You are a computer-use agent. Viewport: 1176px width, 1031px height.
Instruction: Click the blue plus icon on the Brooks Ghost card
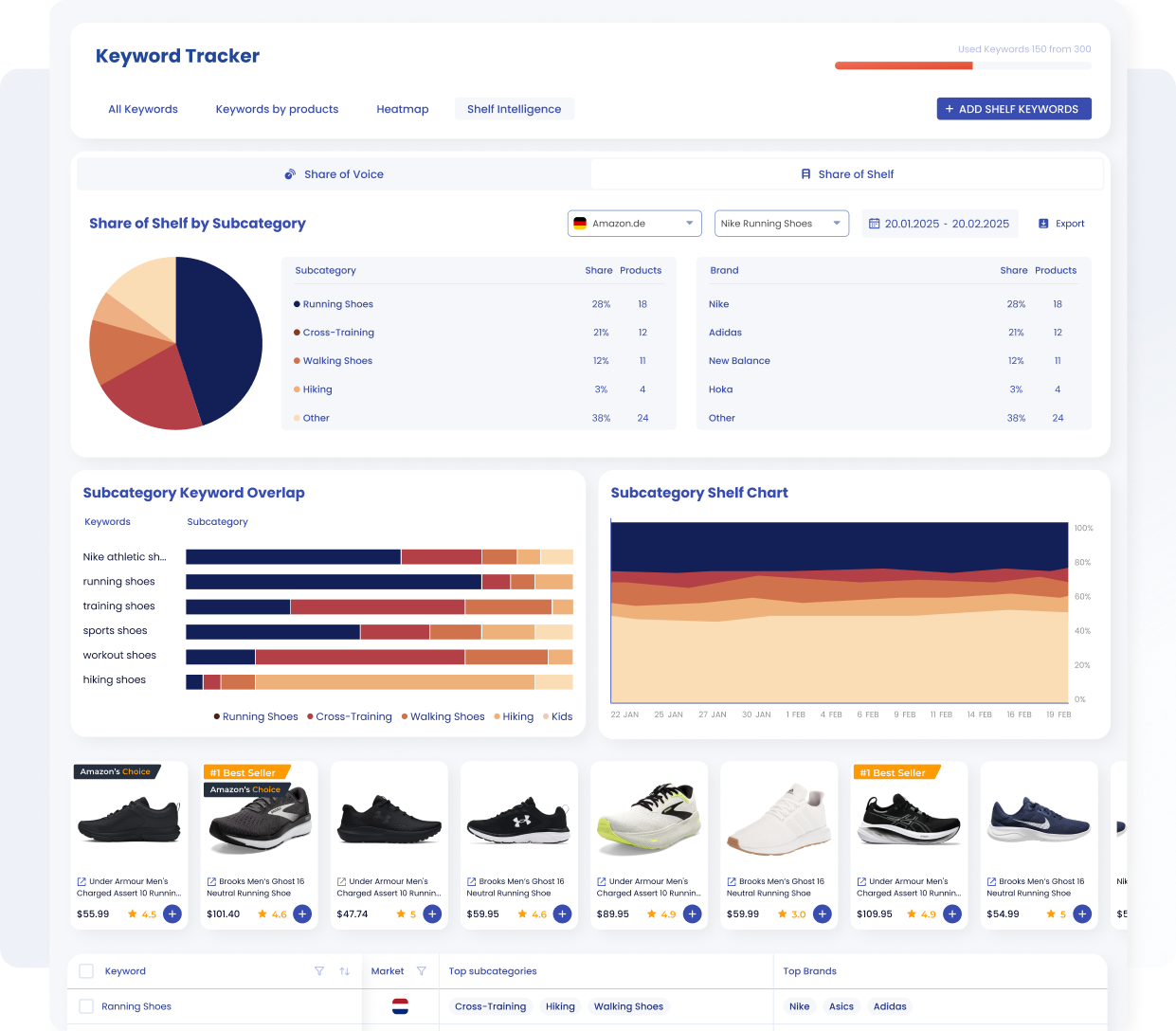pos(302,913)
